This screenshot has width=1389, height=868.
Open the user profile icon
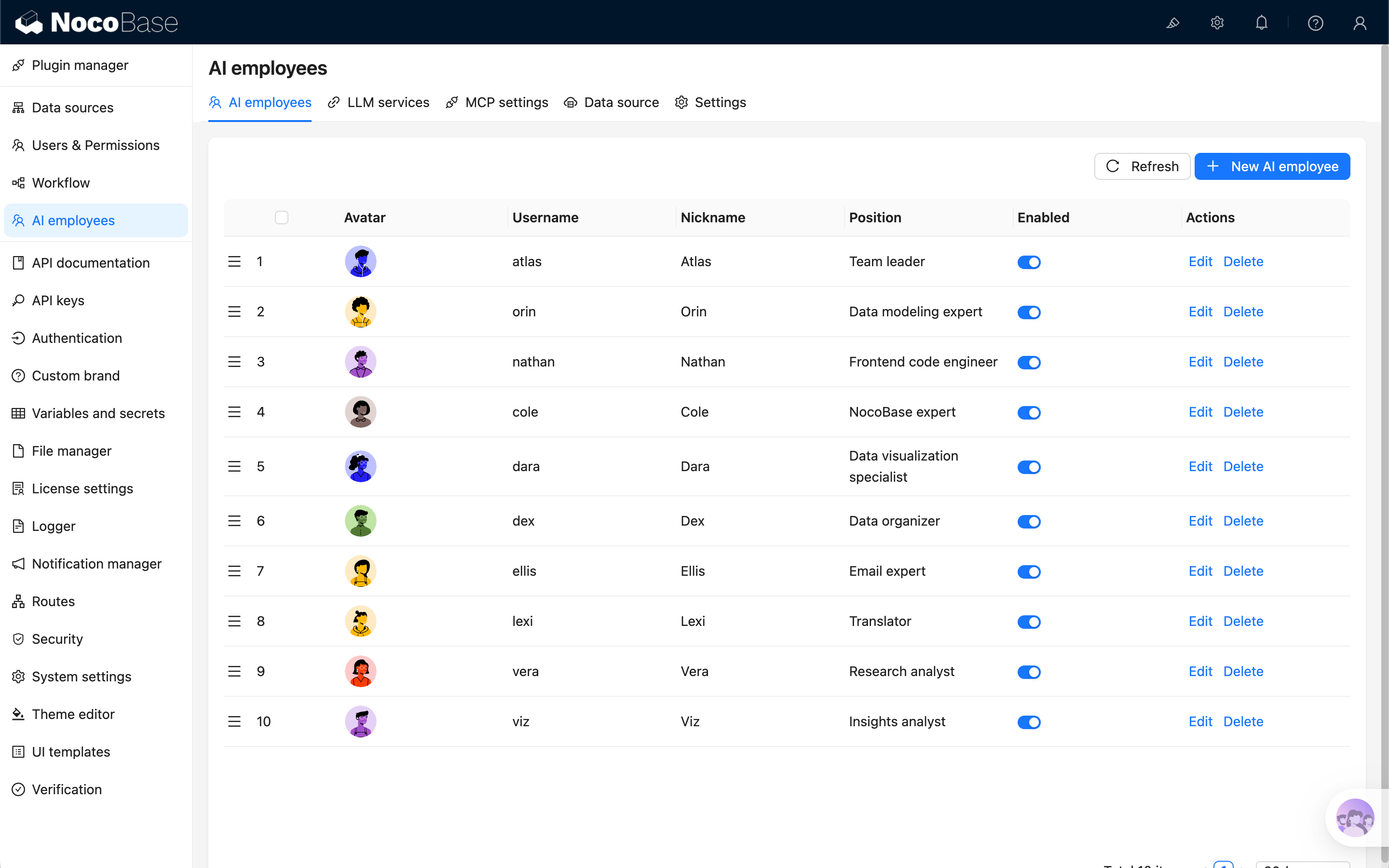click(x=1359, y=23)
